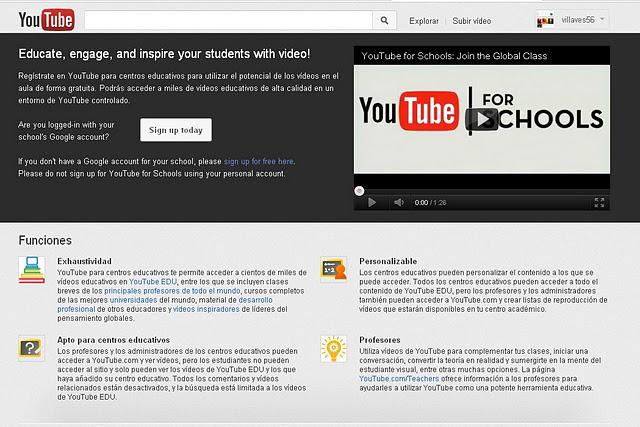640x427 pixels.
Task: Click the villaves56 account avatar
Action: (x=546, y=20)
